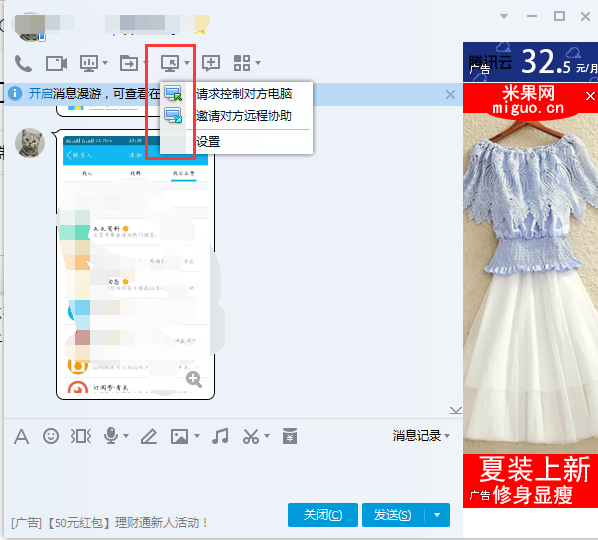Click the font style A icon

(x=21, y=436)
